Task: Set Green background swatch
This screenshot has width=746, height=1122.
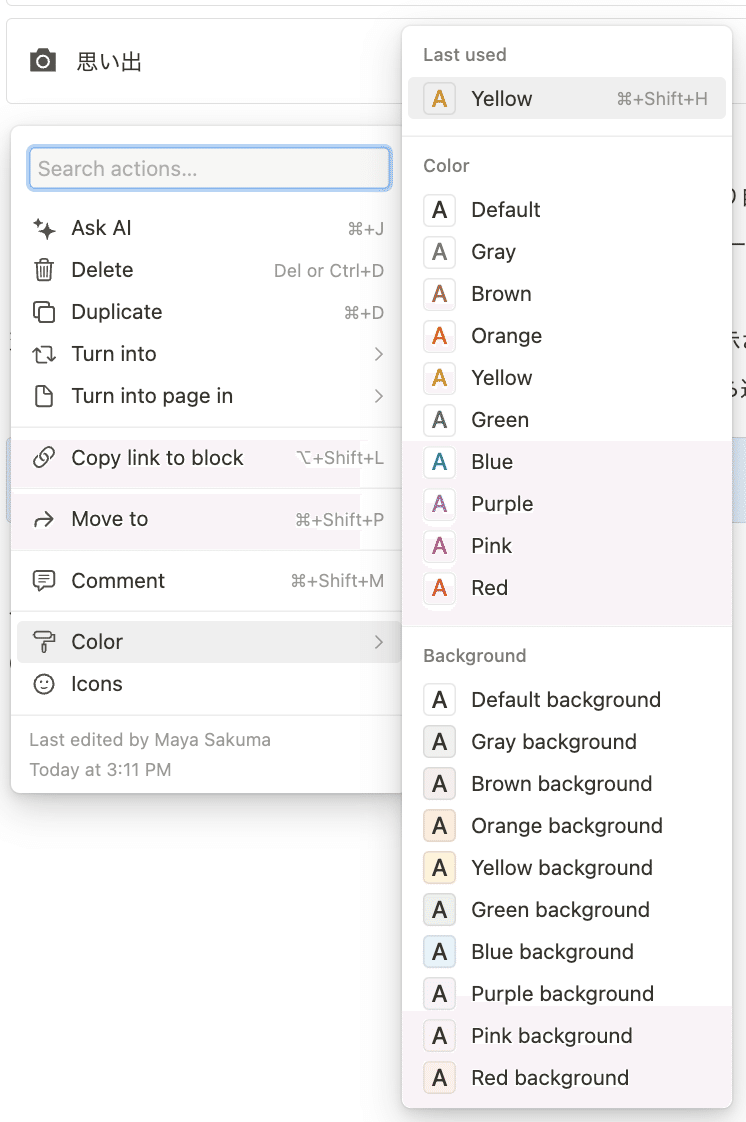Action: pos(439,910)
